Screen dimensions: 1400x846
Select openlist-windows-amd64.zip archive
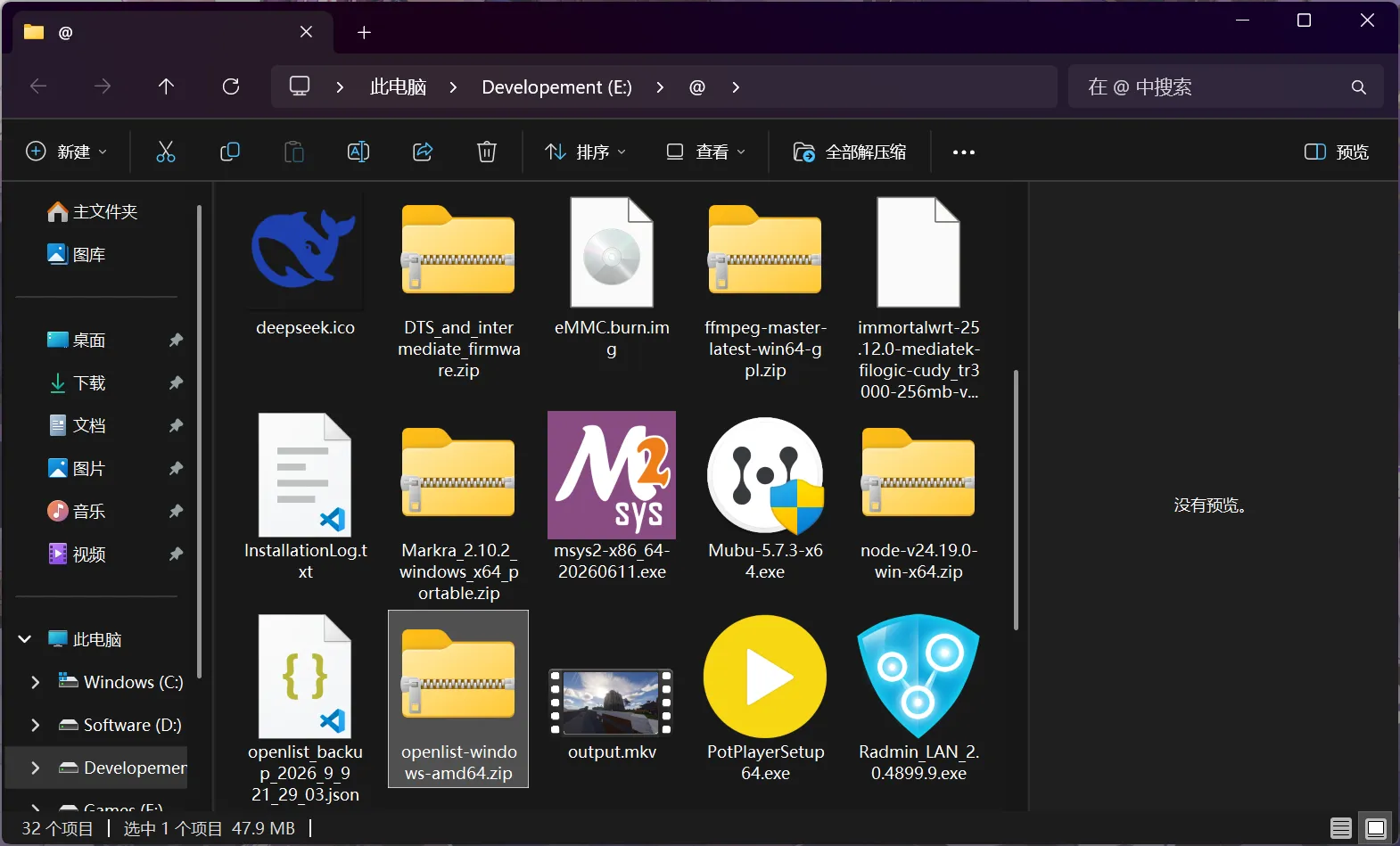458,699
